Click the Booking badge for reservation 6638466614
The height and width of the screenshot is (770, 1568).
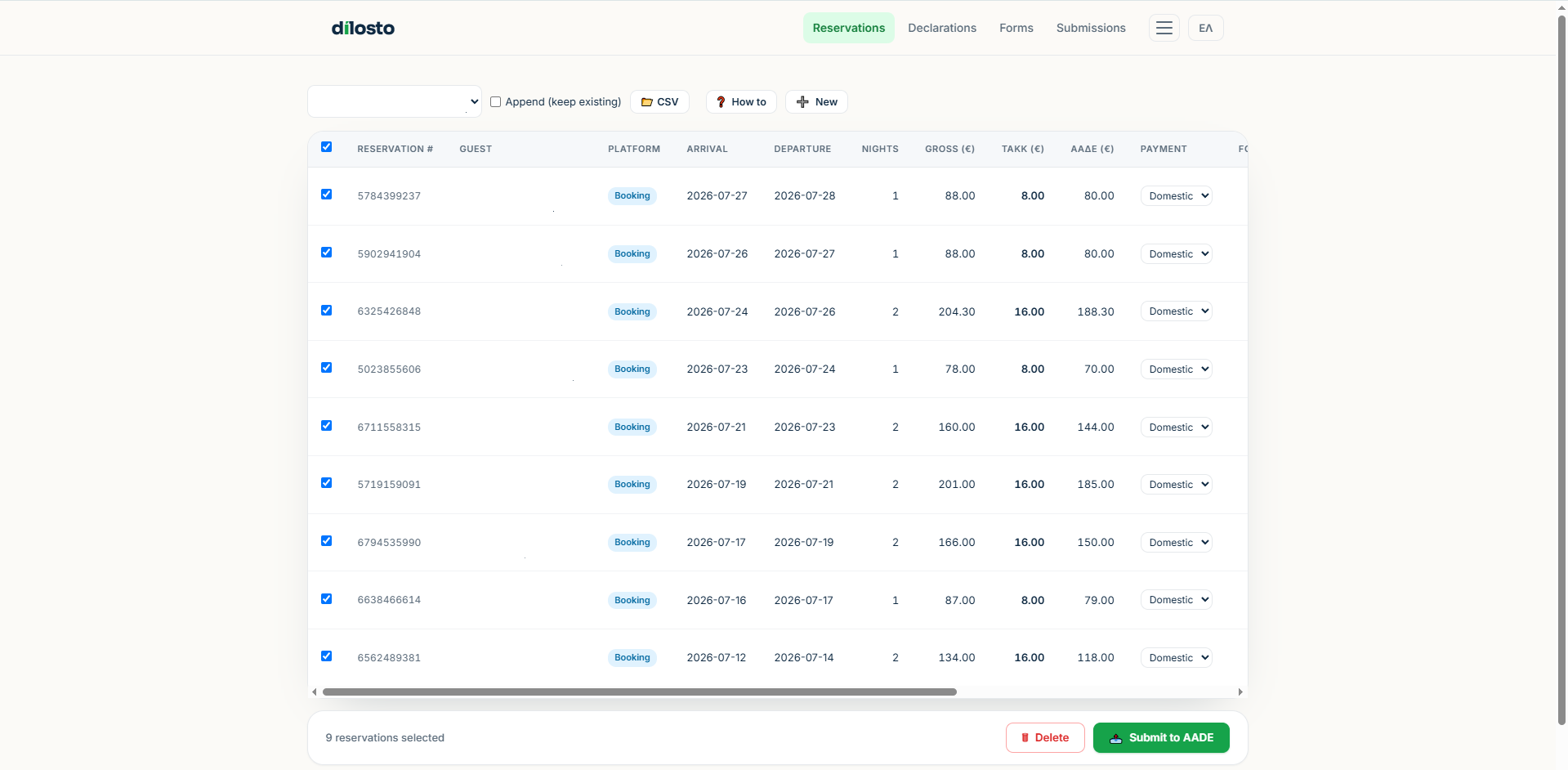click(632, 601)
